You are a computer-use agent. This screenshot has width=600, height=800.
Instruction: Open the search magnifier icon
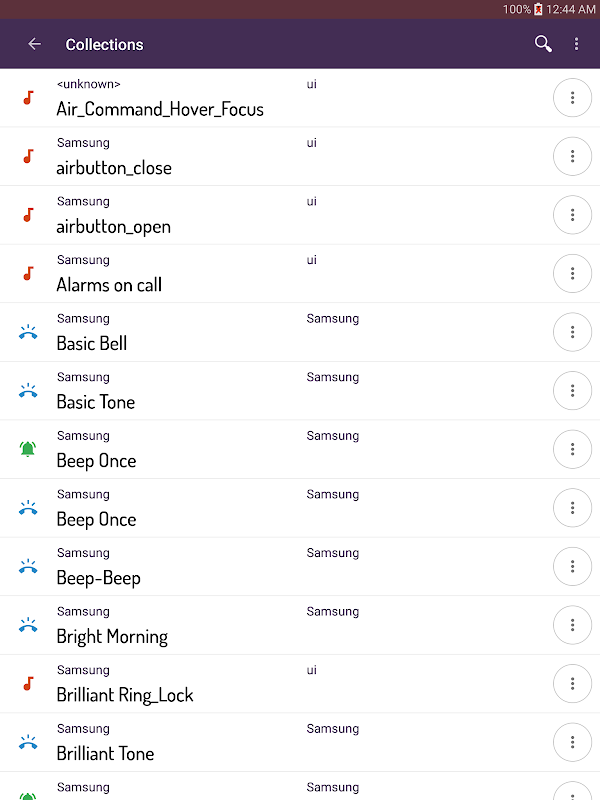point(543,44)
